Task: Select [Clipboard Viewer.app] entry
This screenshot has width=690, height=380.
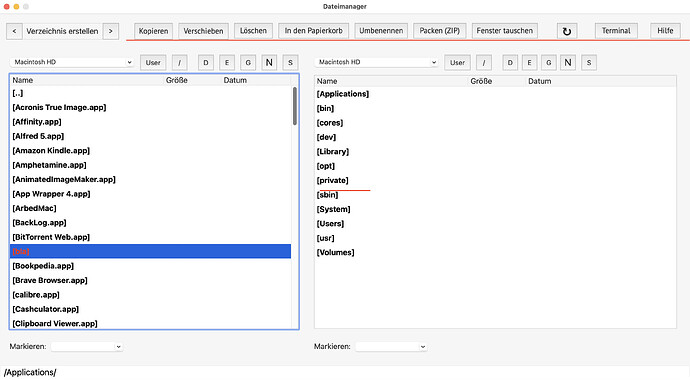Action: click(150, 323)
